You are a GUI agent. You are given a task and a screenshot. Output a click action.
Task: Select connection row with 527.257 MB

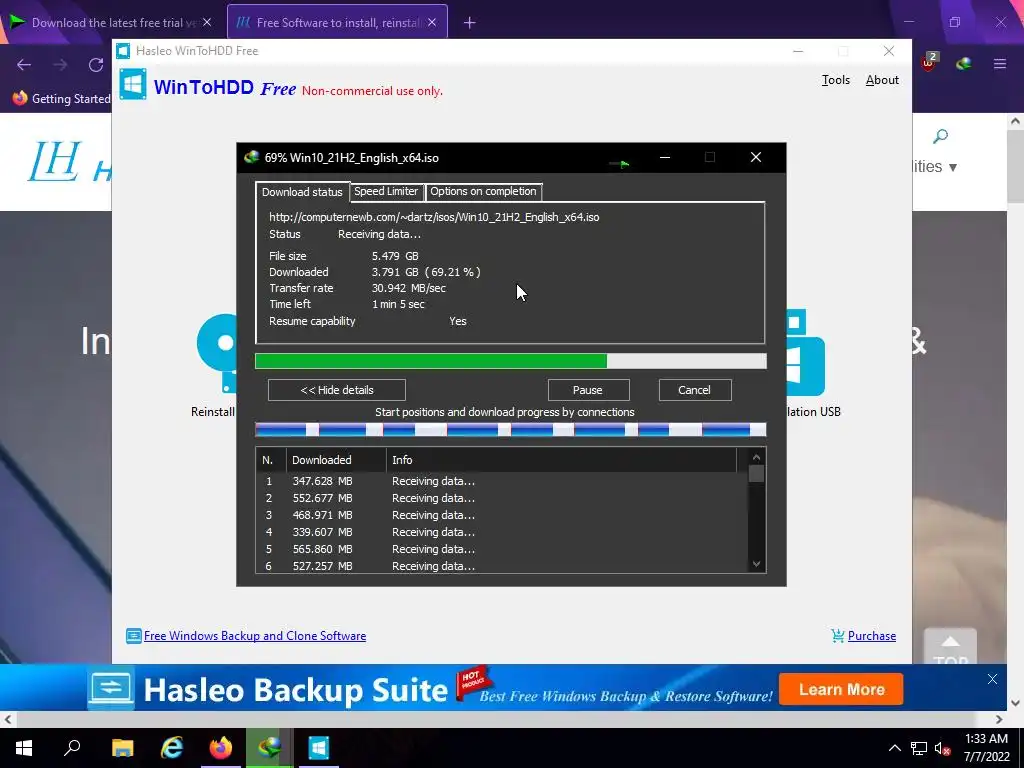click(502, 566)
